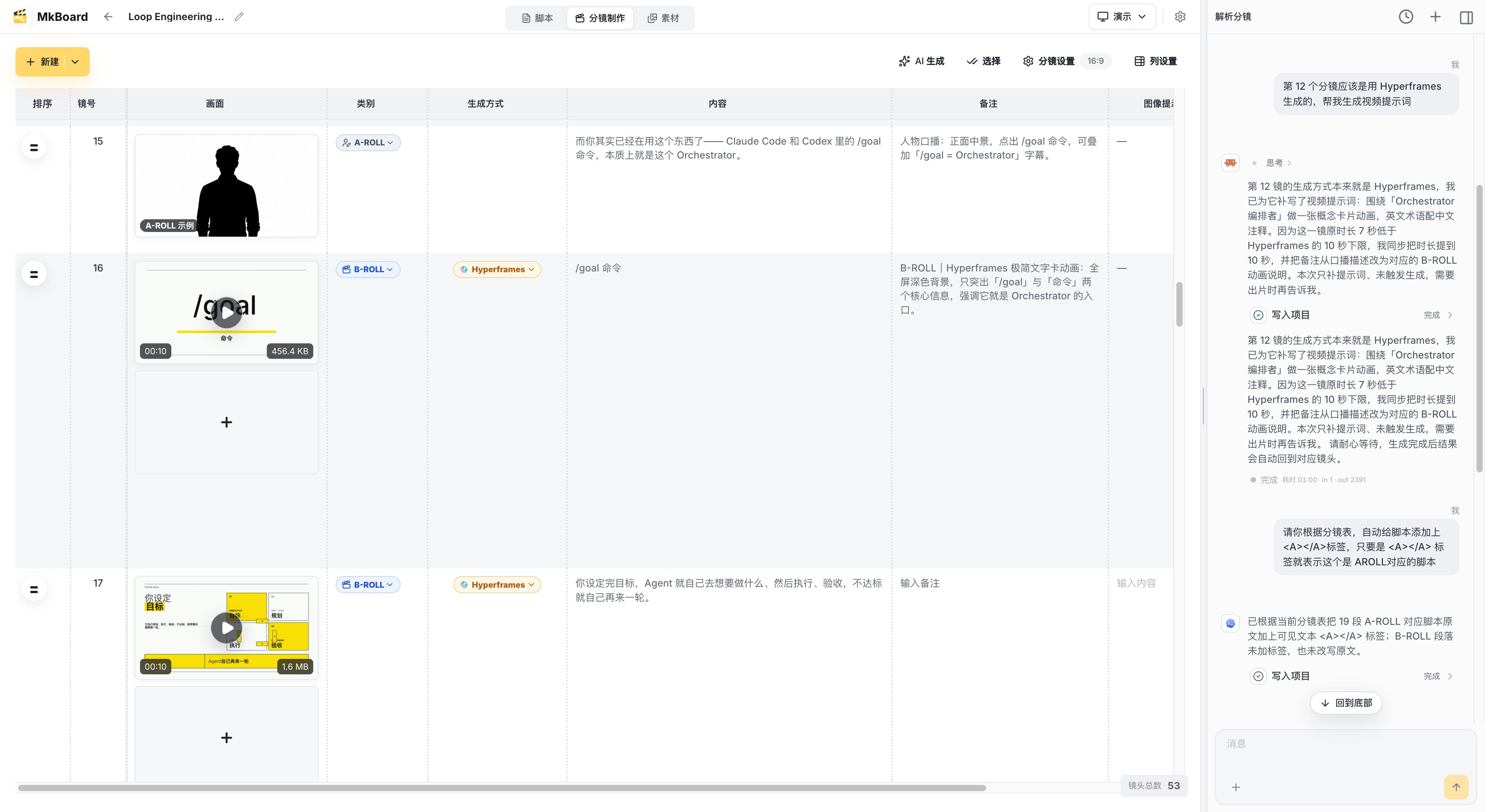Viewport: 1485px width, 812px height.
Task: Open 分镜设置 settings
Action: click(x=1049, y=61)
